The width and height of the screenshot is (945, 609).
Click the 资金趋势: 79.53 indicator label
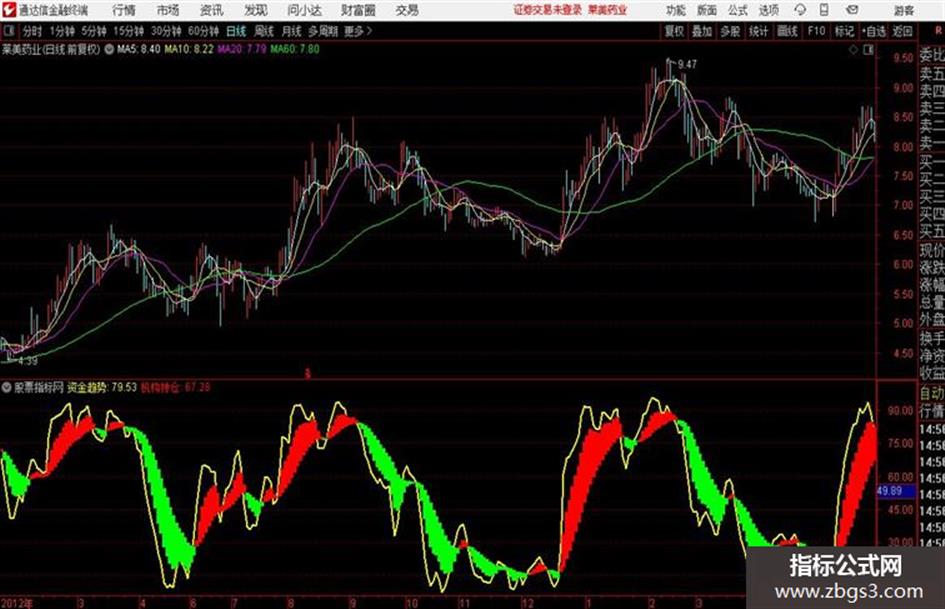tap(102, 387)
